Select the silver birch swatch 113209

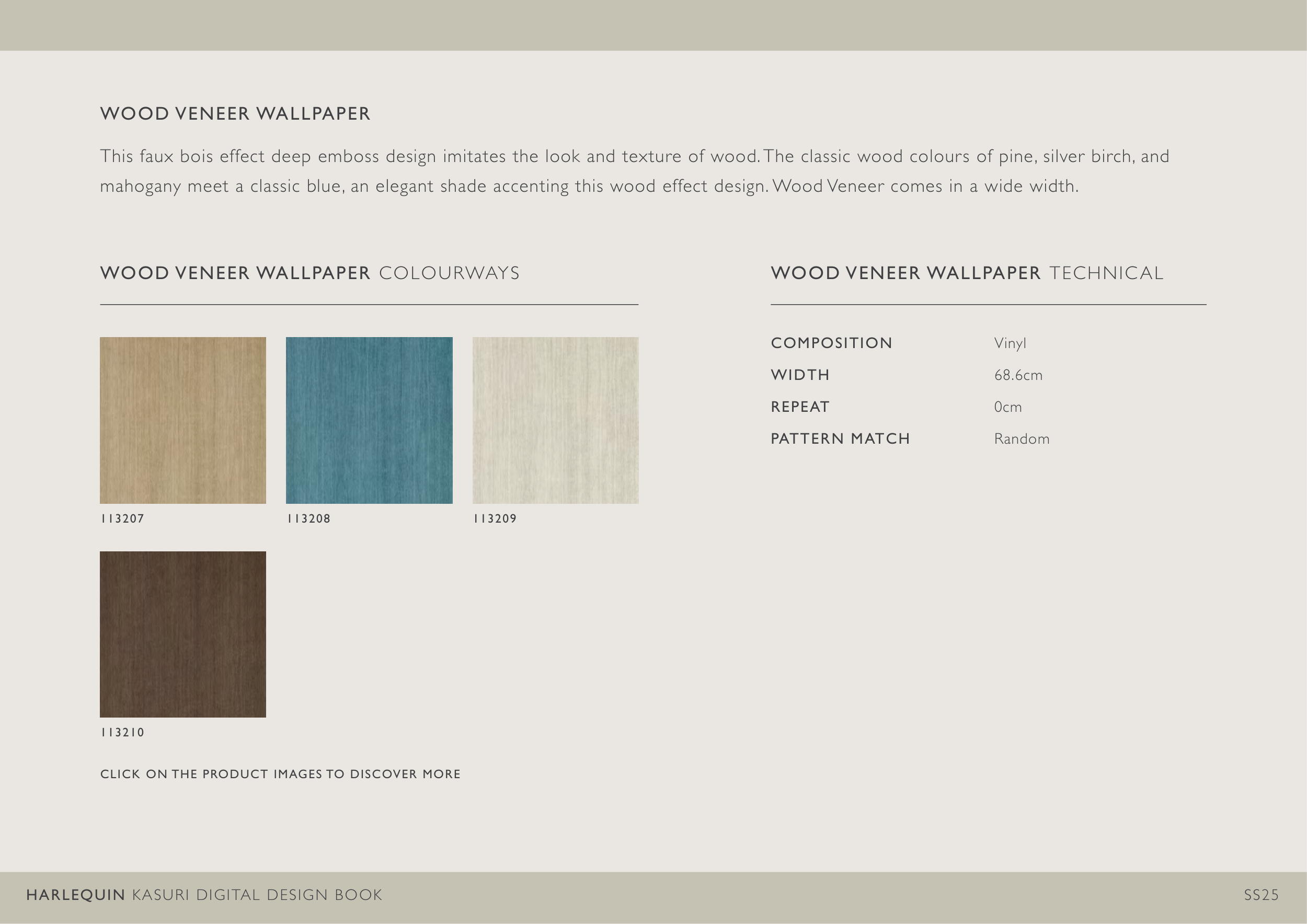click(x=555, y=420)
